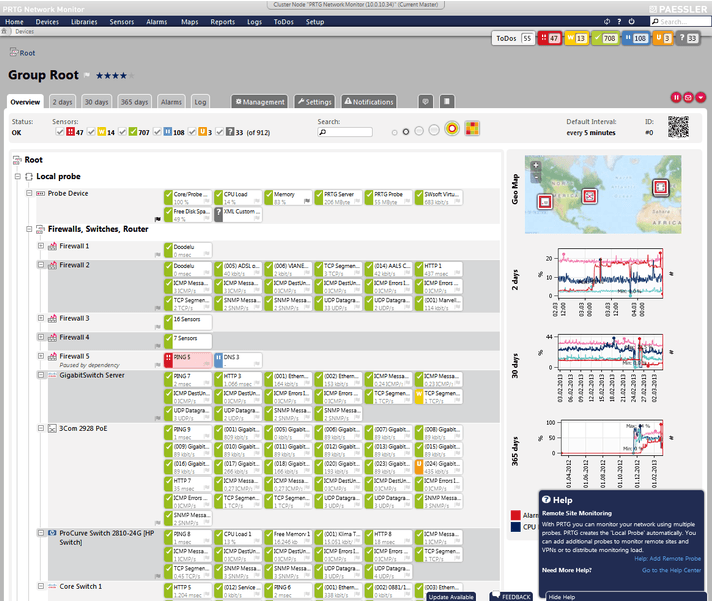Click the comment bubble tab icon
713x604 pixels.
[x=425, y=101]
